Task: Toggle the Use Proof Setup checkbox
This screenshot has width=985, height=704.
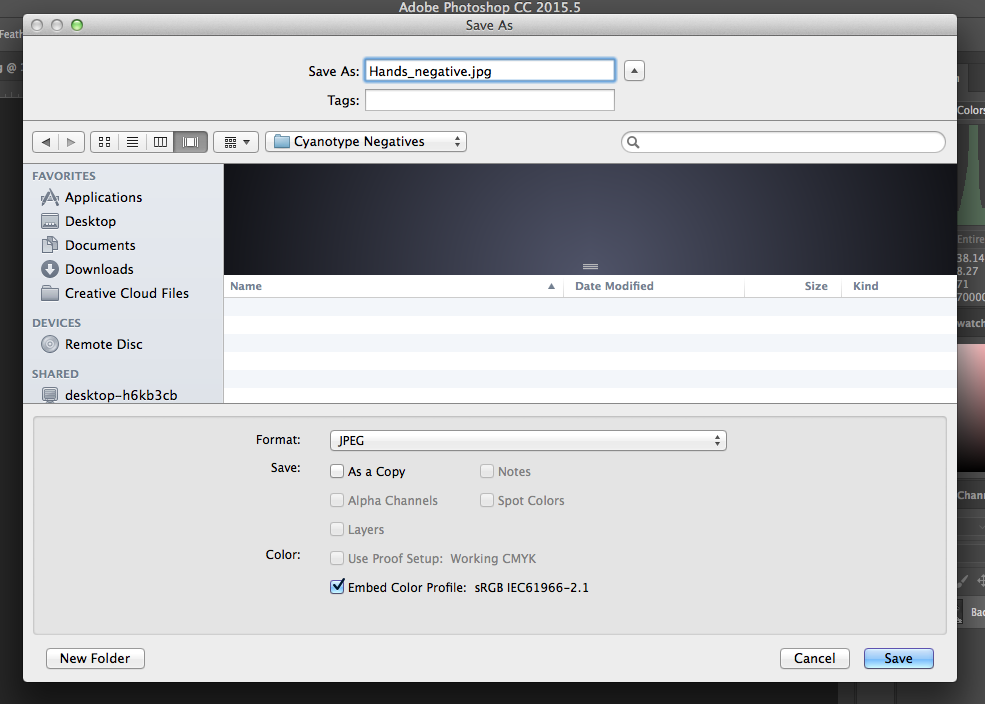Action: click(337, 558)
